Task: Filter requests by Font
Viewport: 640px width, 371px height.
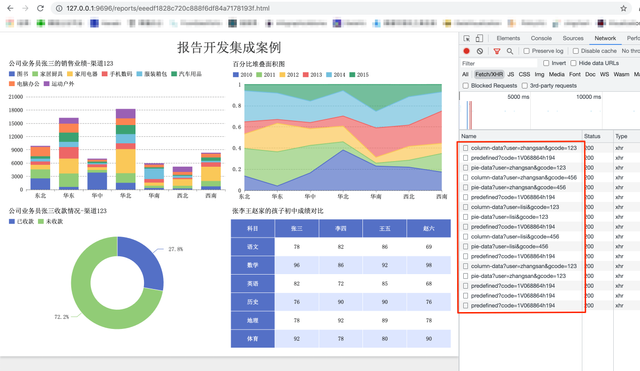Action: tap(575, 74)
